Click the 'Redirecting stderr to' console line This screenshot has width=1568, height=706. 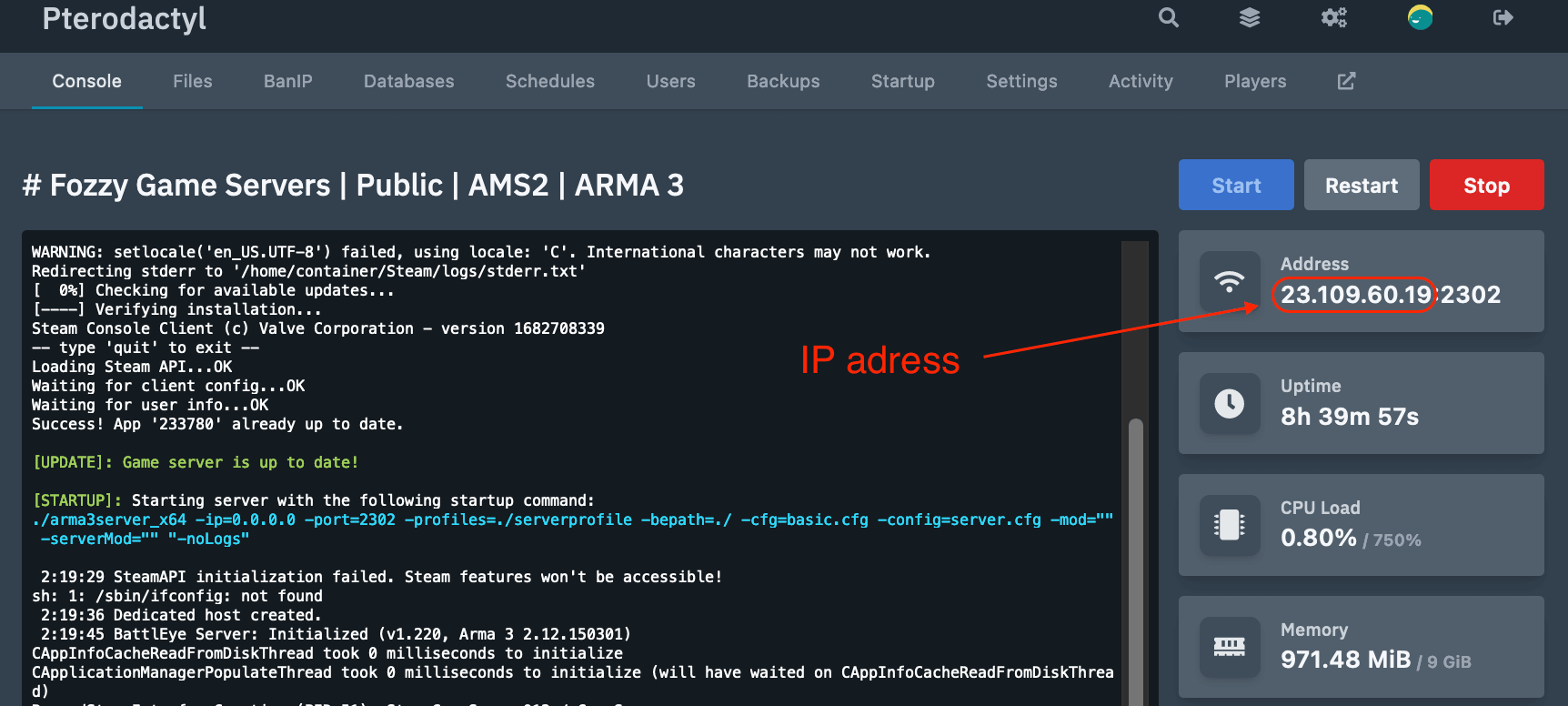pos(309,271)
